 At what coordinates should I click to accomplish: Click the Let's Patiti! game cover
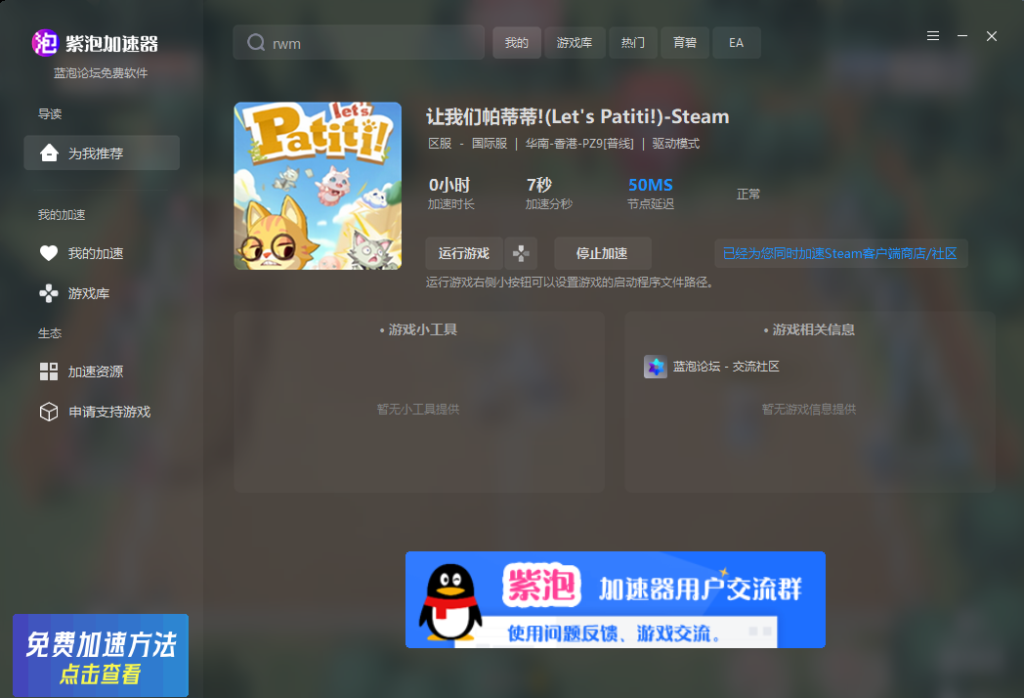pyautogui.click(x=318, y=186)
